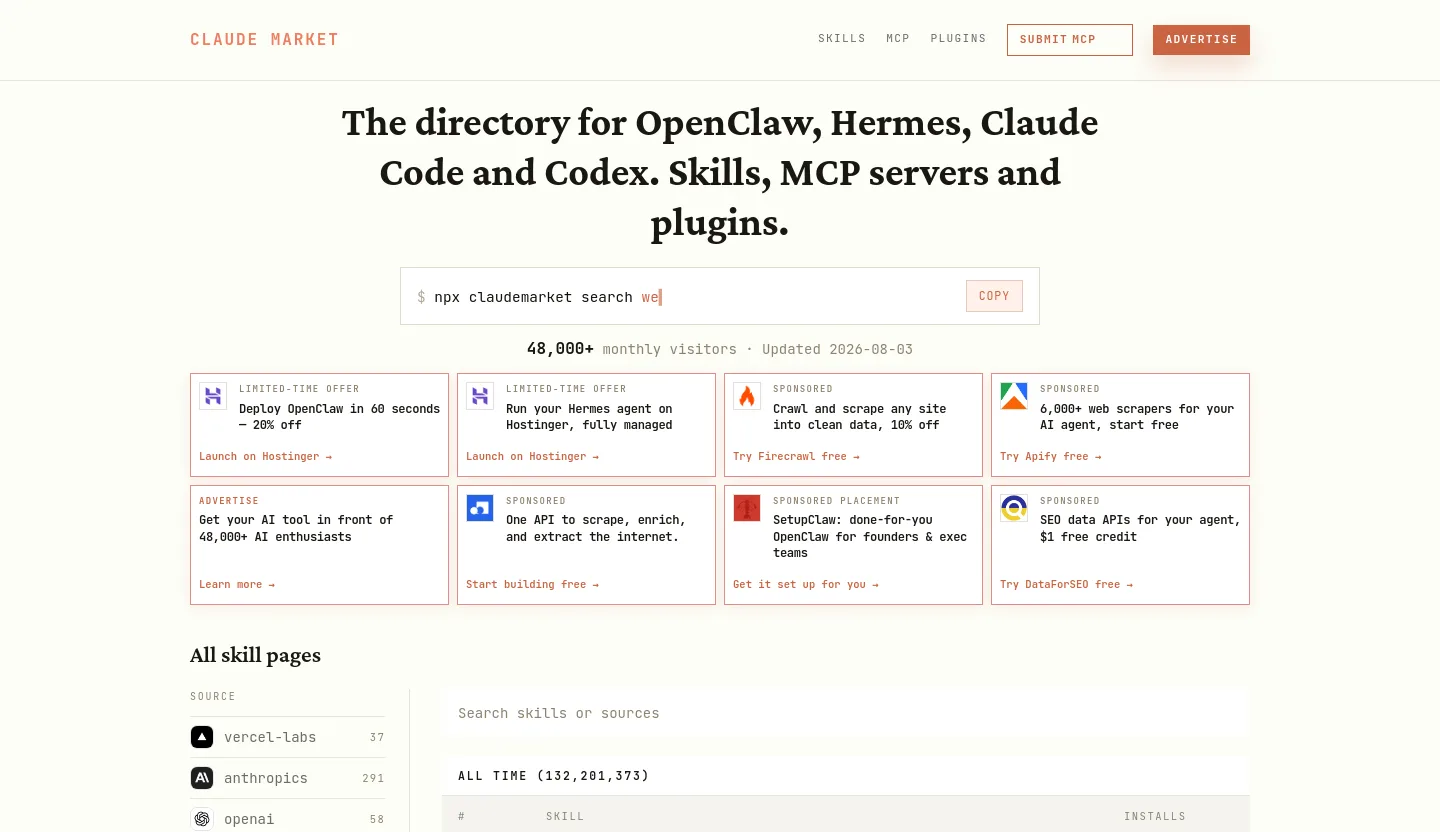Follow the Start building free link
The image size is (1440, 832).
pyautogui.click(x=532, y=585)
